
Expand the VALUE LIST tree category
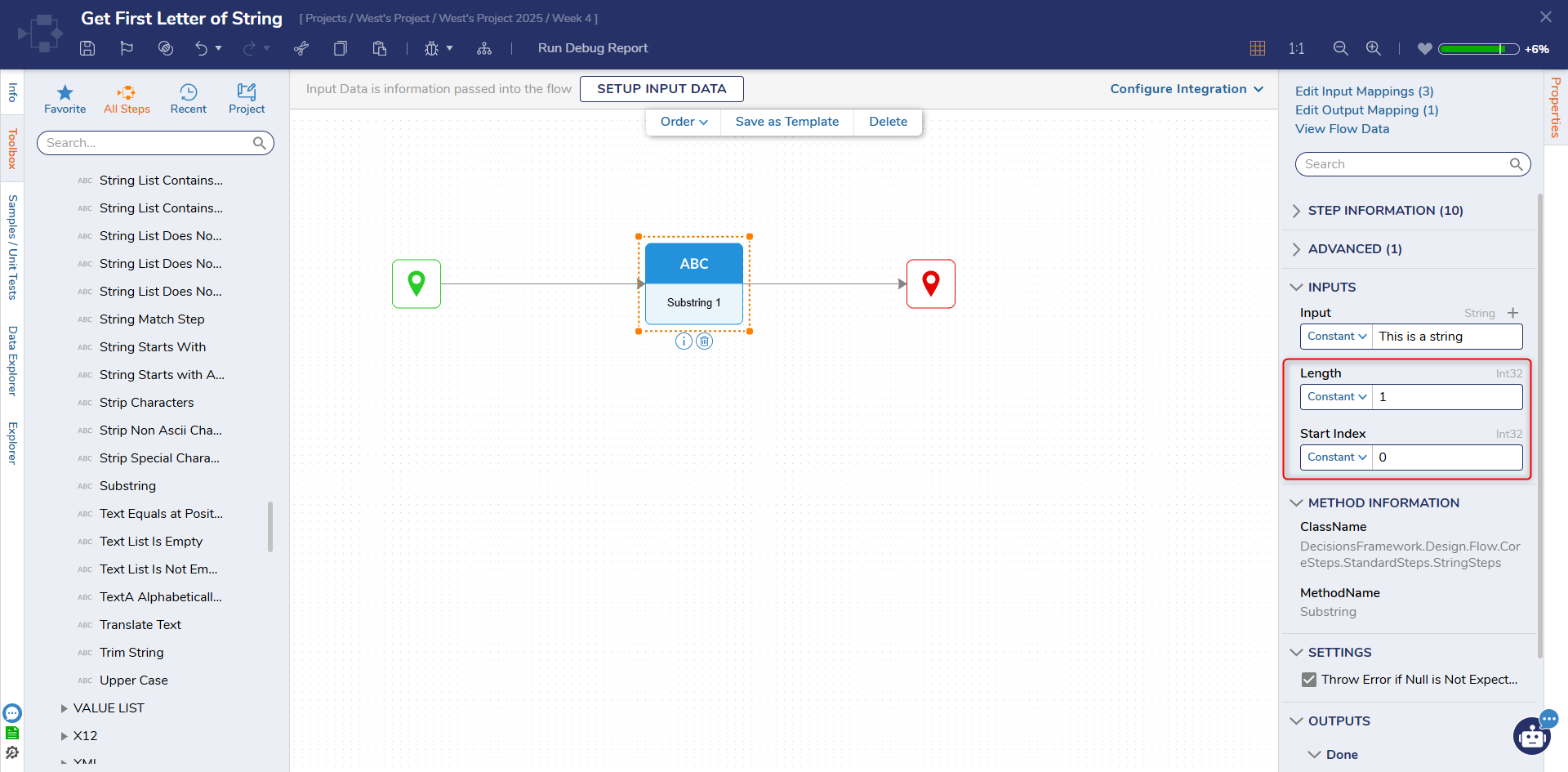65,708
